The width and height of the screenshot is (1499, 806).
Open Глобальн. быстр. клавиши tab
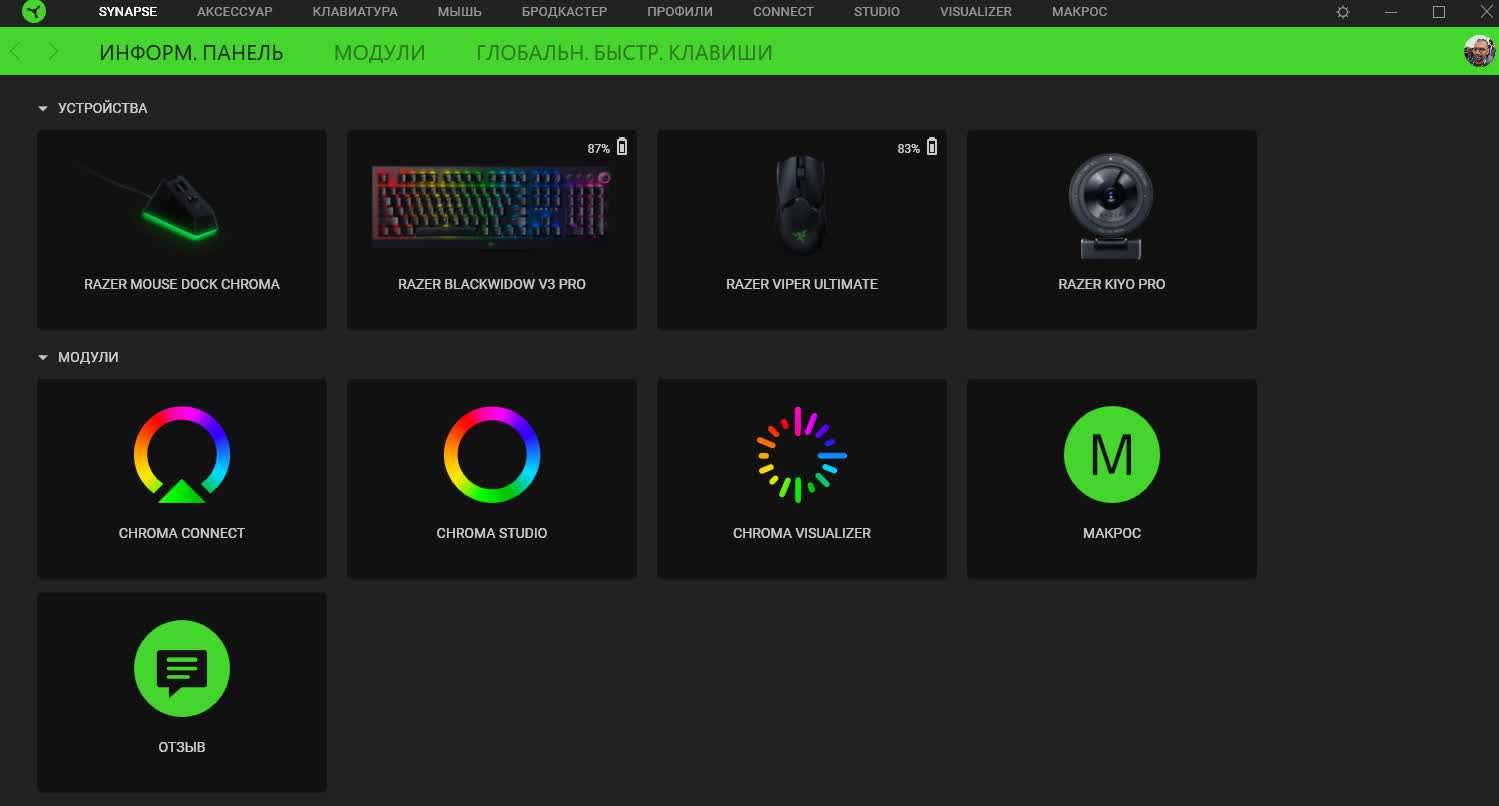[624, 53]
